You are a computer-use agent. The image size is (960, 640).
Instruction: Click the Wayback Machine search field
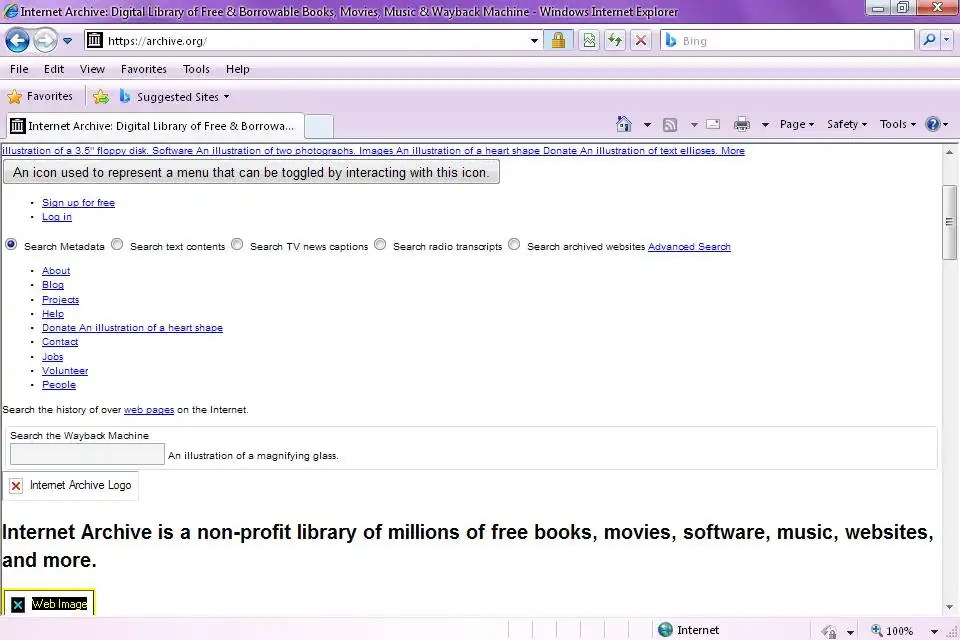click(88, 454)
